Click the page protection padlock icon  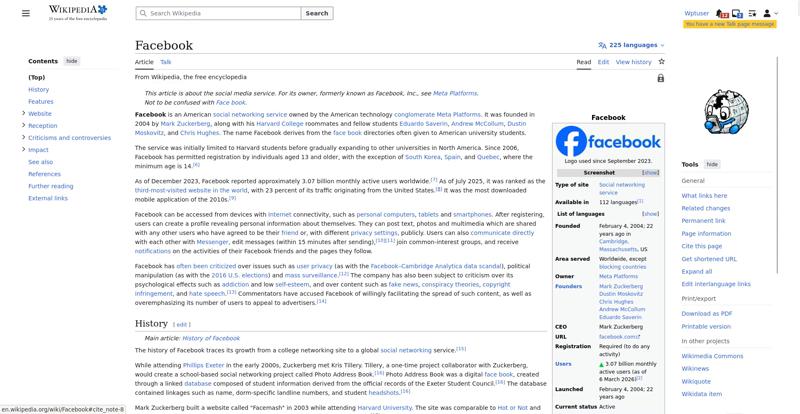coord(660,78)
